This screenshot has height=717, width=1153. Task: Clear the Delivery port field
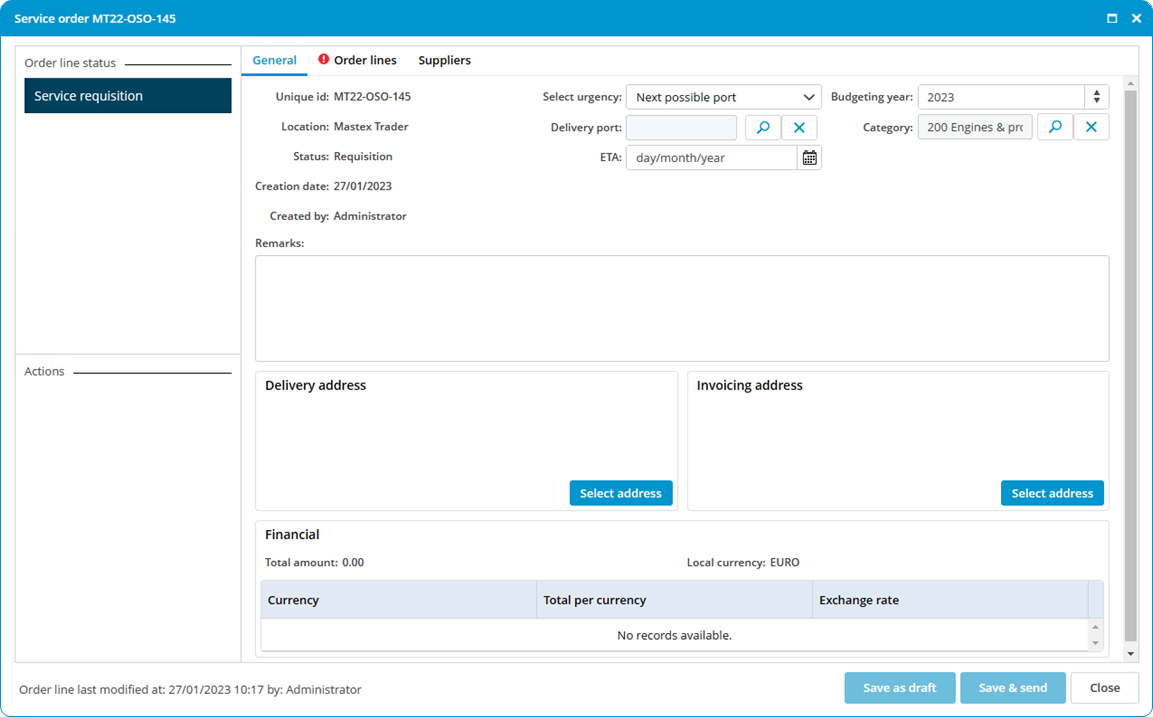coord(799,127)
